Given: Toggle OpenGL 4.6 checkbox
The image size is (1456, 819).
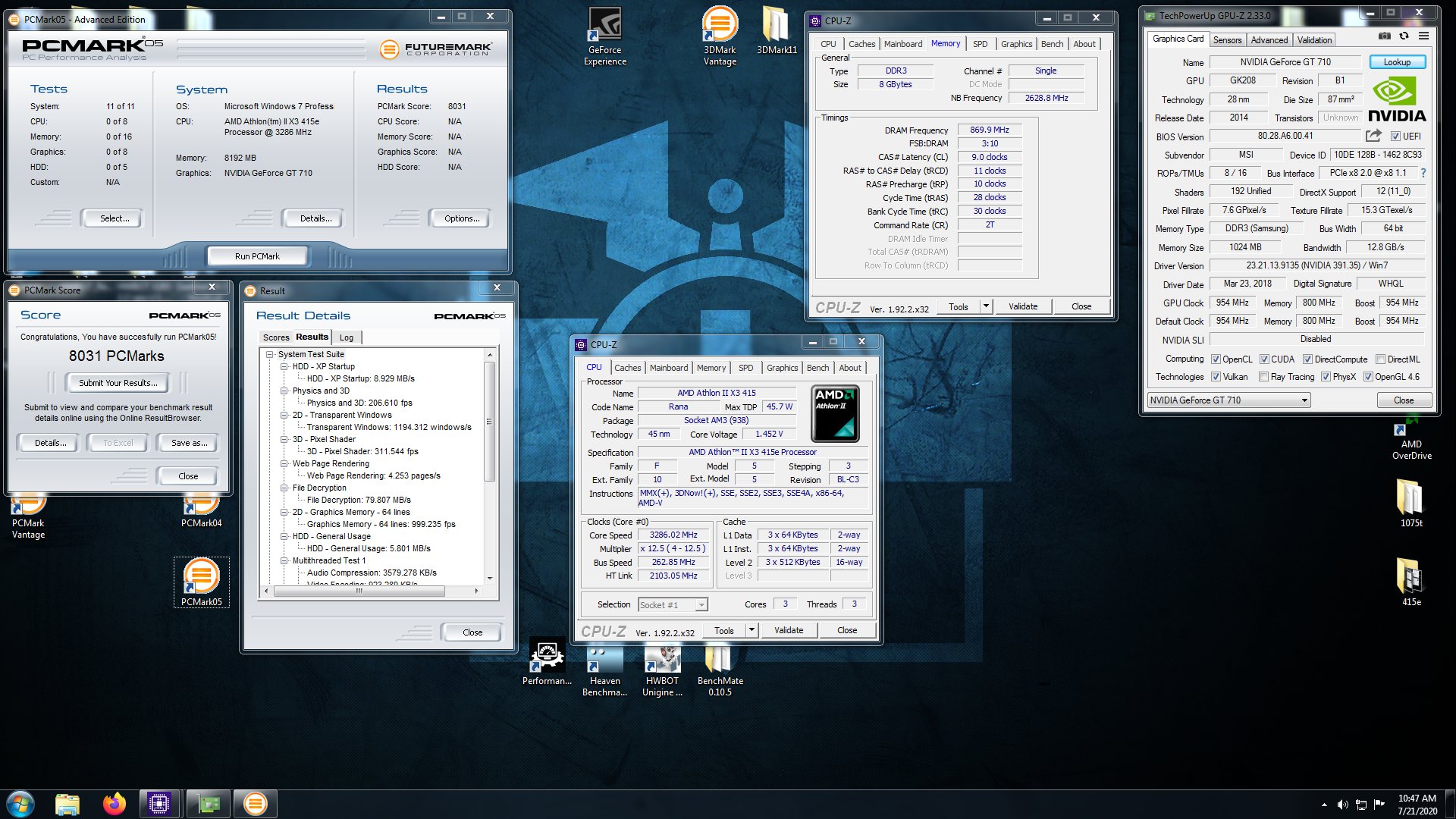Looking at the screenshot, I should click(x=1368, y=377).
